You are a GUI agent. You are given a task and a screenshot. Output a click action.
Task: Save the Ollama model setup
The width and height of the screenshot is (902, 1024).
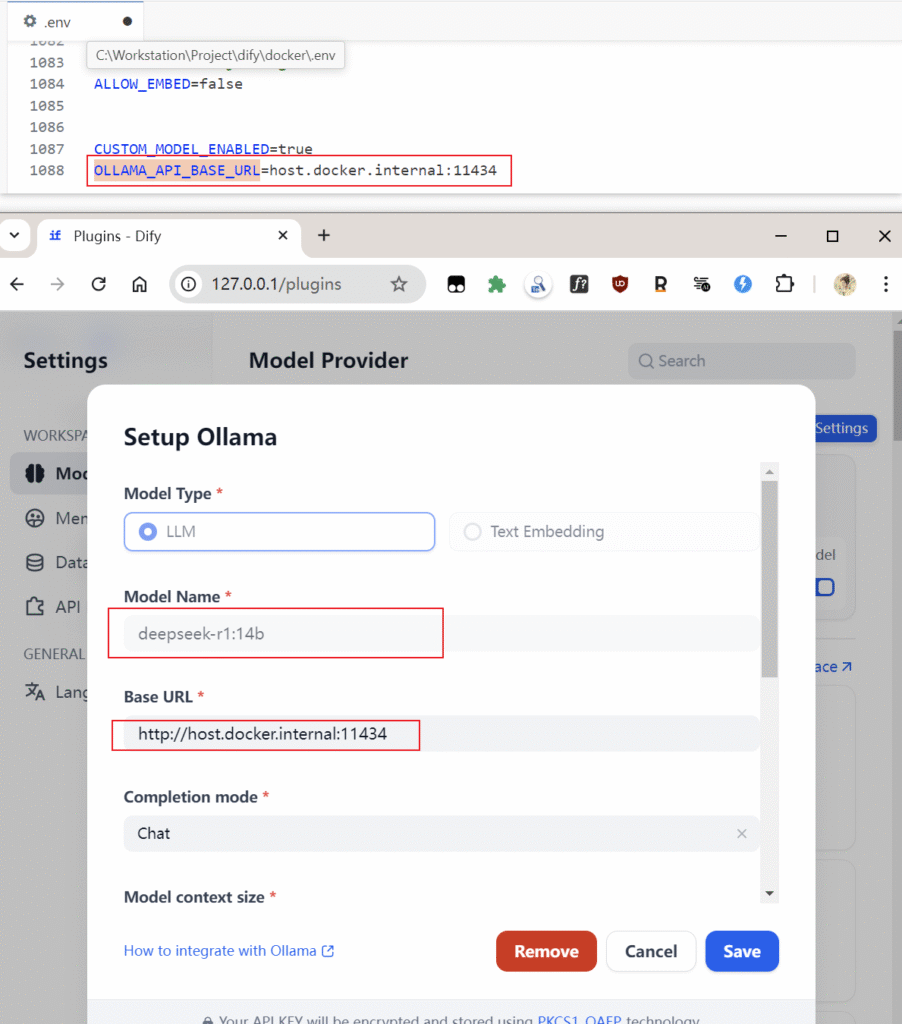point(741,951)
